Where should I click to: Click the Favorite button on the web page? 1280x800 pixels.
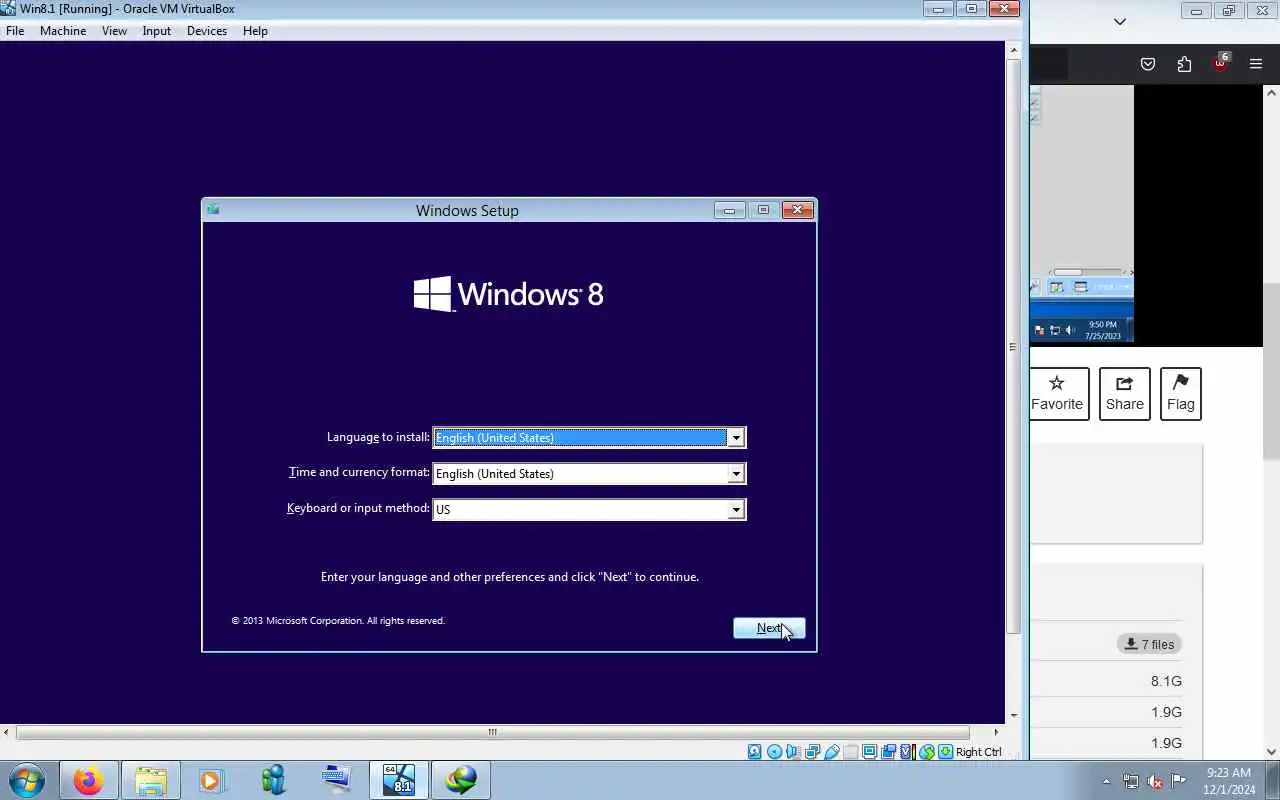tap(1057, 393)
